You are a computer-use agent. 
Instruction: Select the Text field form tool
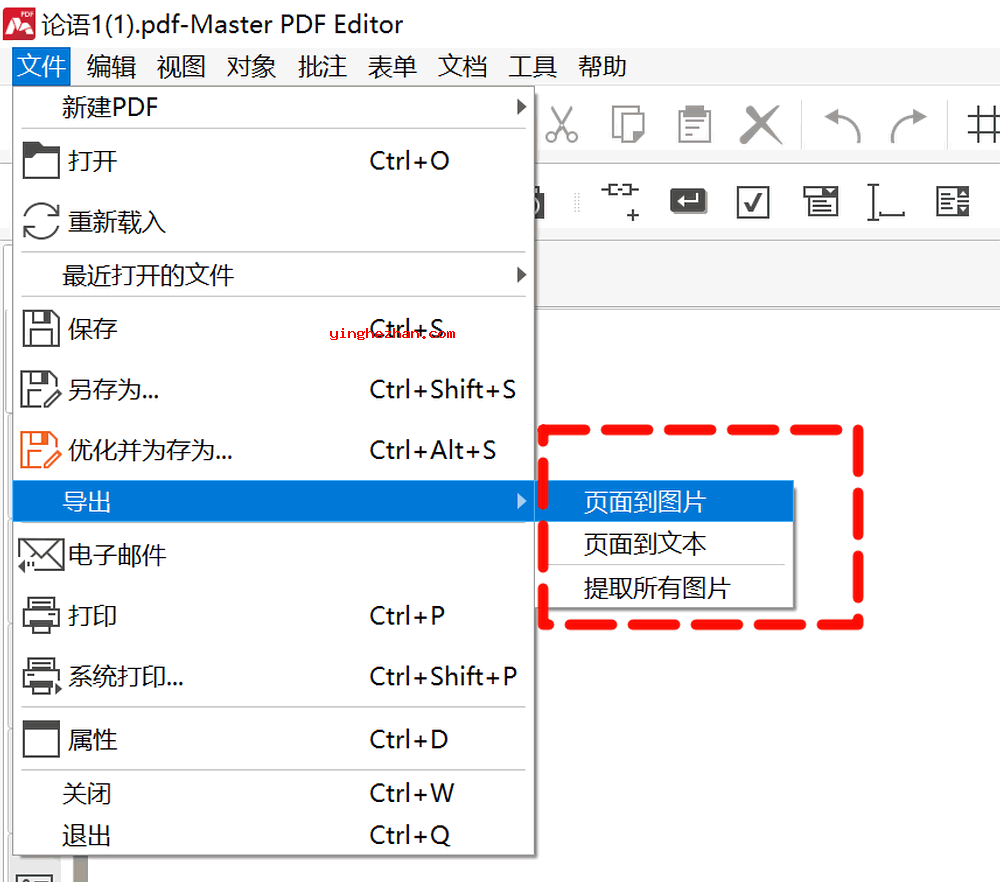886,202
